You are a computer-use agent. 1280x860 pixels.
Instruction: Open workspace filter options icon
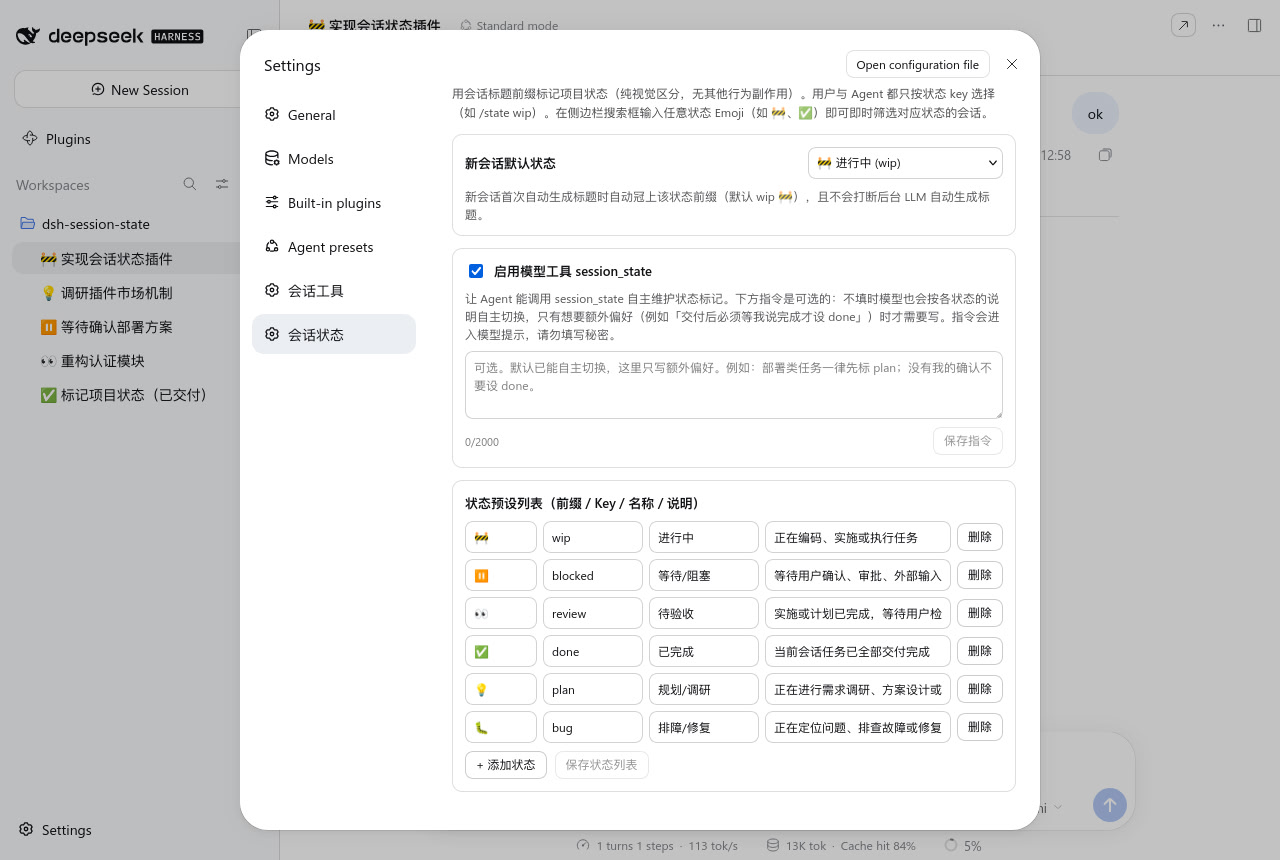click(222, 184)
